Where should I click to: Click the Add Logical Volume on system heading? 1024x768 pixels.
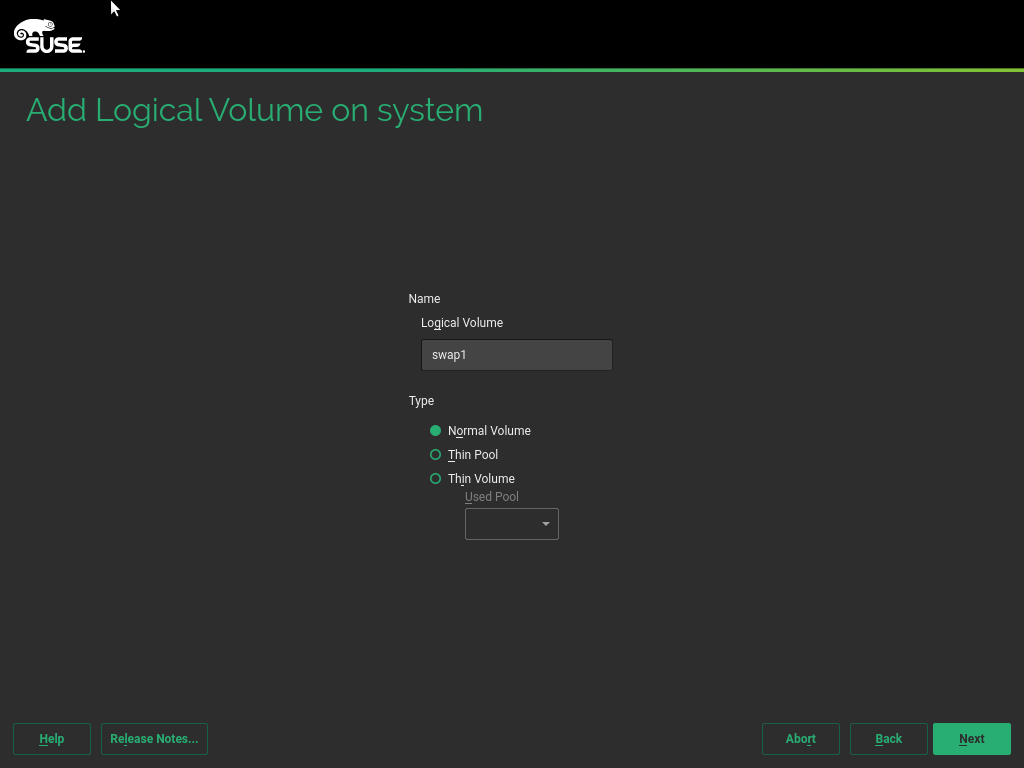(x=254, y=110)
